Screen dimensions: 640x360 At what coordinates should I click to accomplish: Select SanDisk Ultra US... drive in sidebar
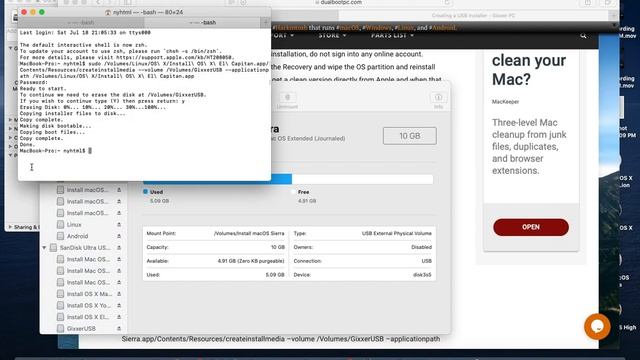pyautogui.click(x=84, y=248)
